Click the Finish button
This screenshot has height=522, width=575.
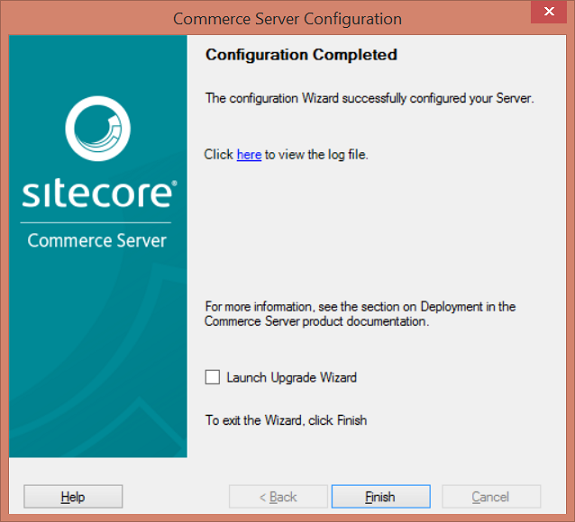tap(381, 497)
